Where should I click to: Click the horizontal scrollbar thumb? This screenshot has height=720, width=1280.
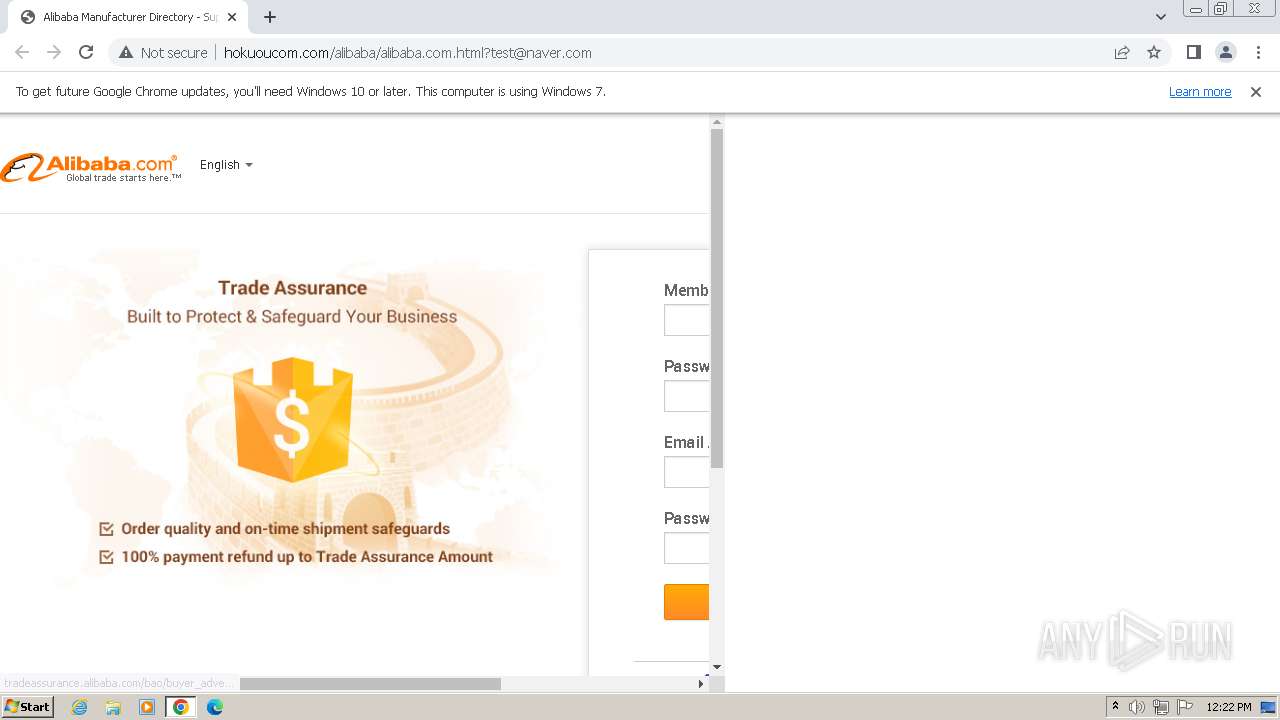point(370,684)
